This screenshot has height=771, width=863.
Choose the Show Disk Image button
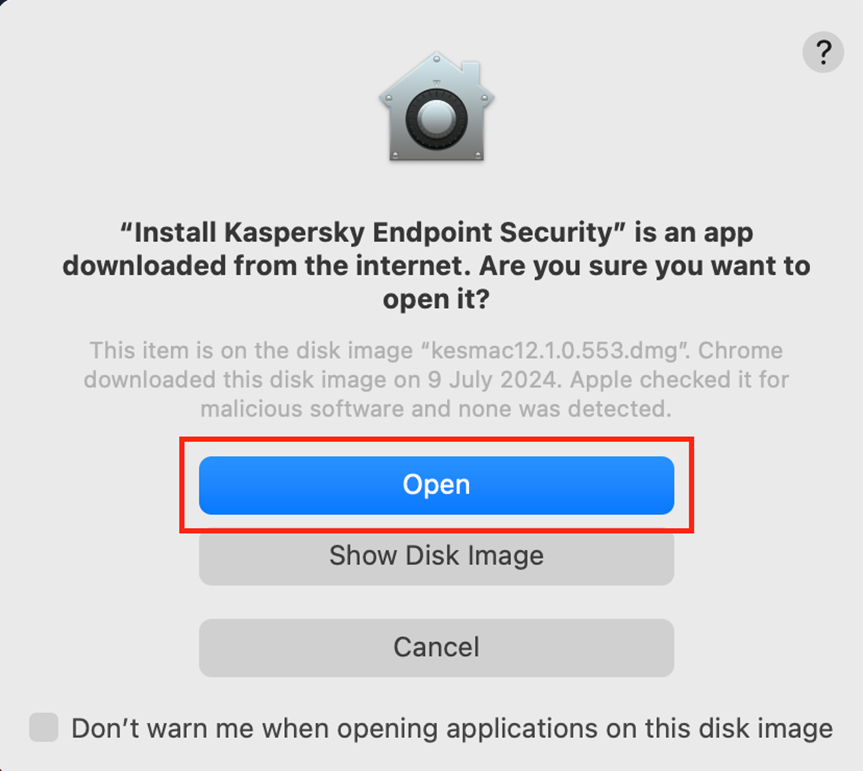[x=436, y=556]
